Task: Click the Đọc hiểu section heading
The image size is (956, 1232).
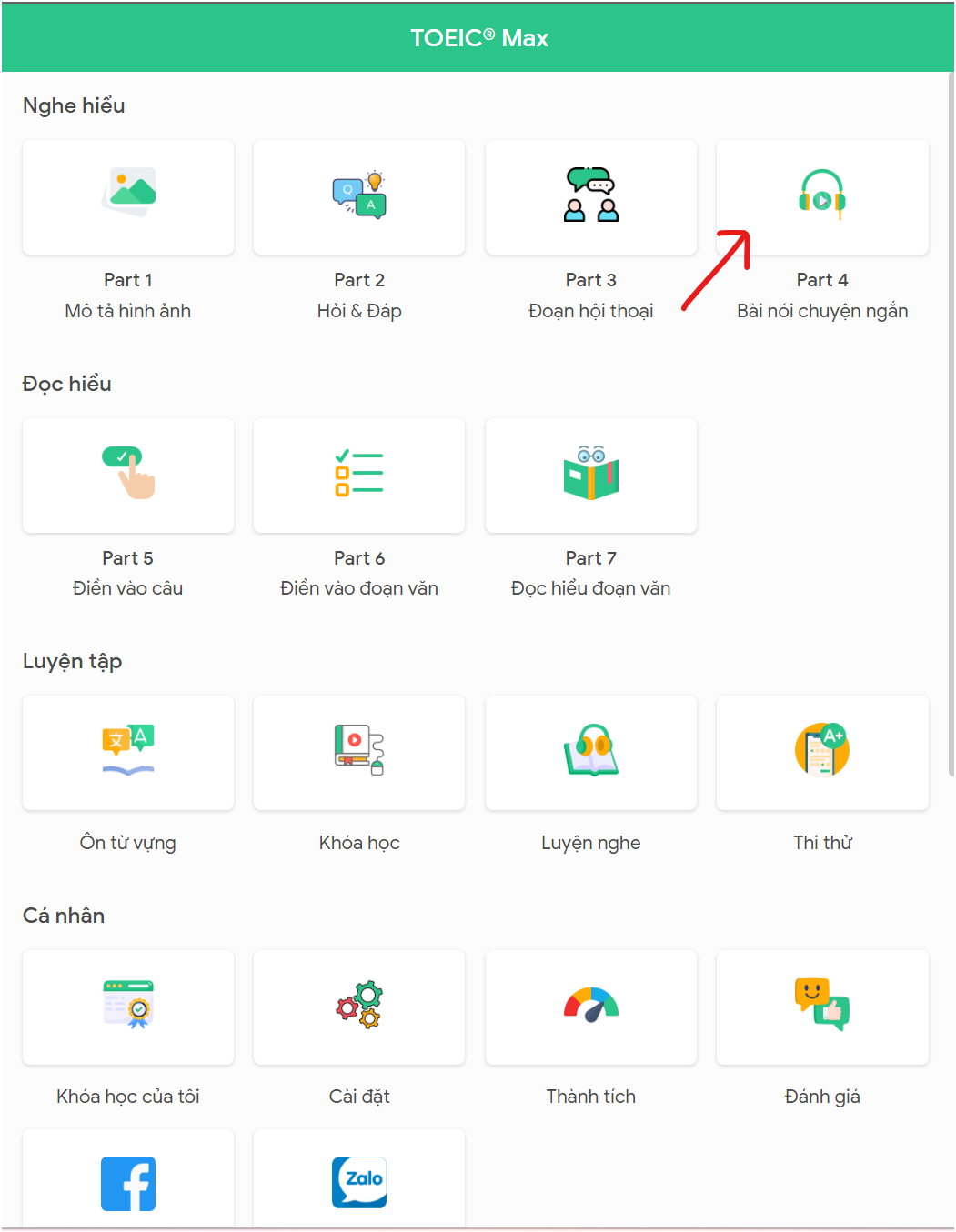Action: (67, 384)
